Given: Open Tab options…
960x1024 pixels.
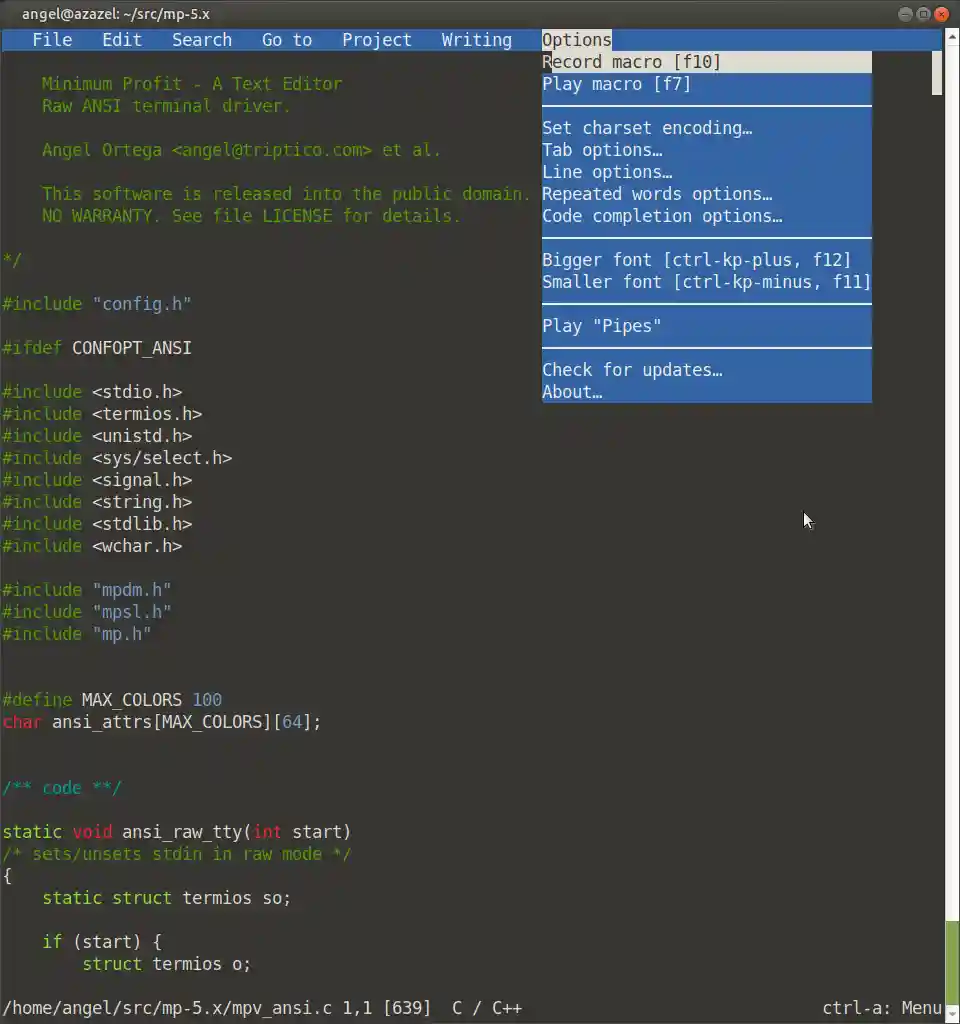Looking at the screenshot, I should point(707,150).
